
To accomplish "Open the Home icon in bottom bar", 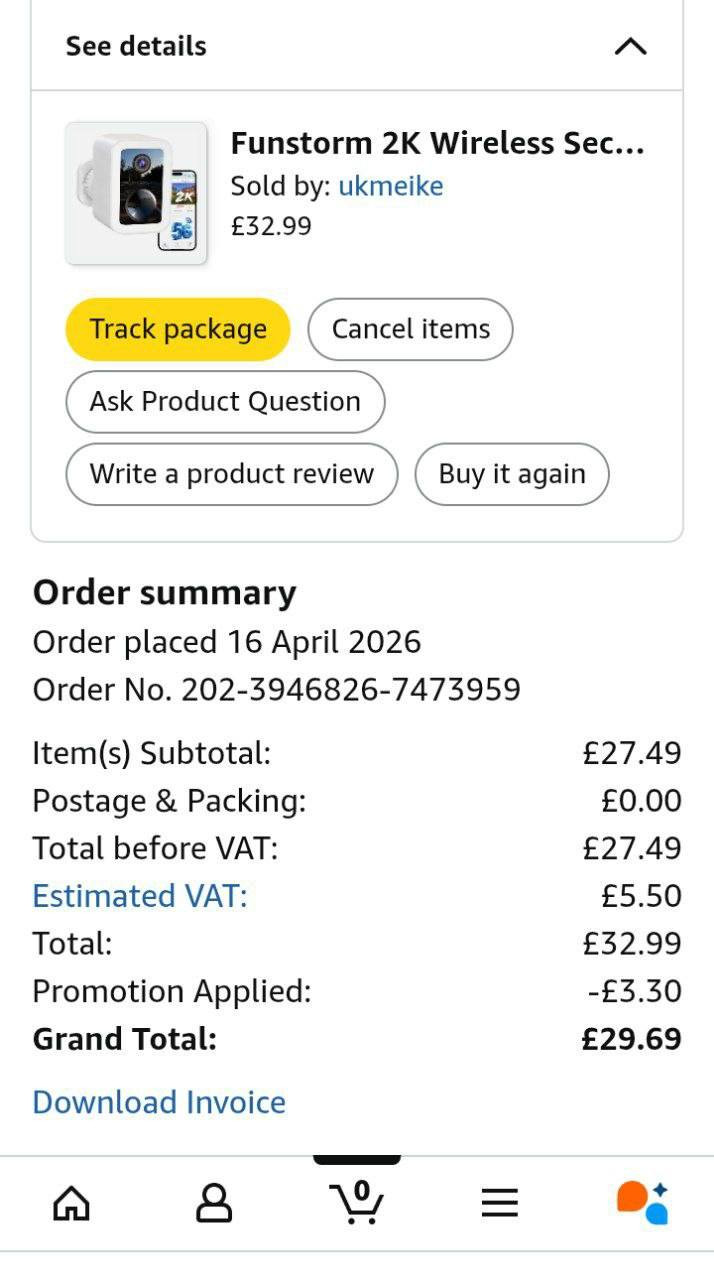I will click(x=71, y=1203).
